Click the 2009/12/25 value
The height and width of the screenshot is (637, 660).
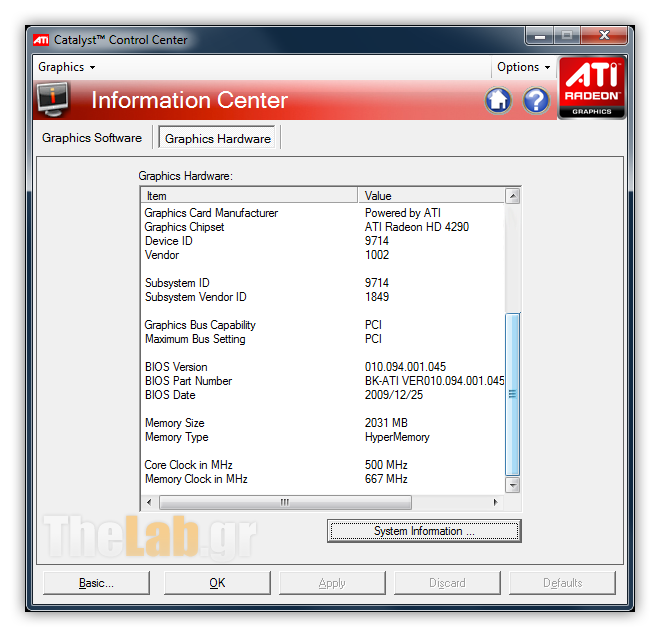coord(394,395)
